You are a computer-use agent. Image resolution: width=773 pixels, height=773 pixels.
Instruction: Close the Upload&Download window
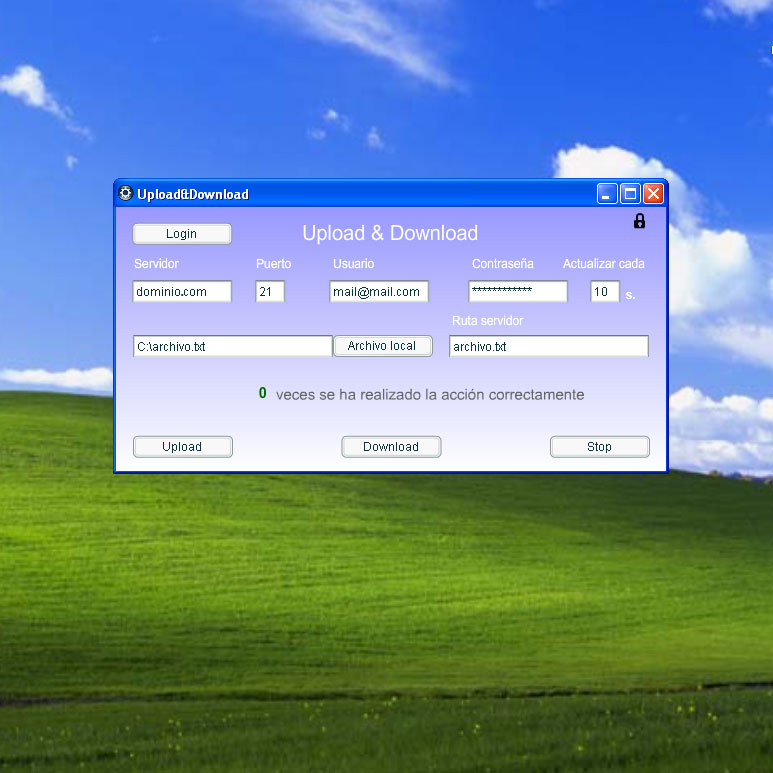pyautogui.click(x=653, y=194)
